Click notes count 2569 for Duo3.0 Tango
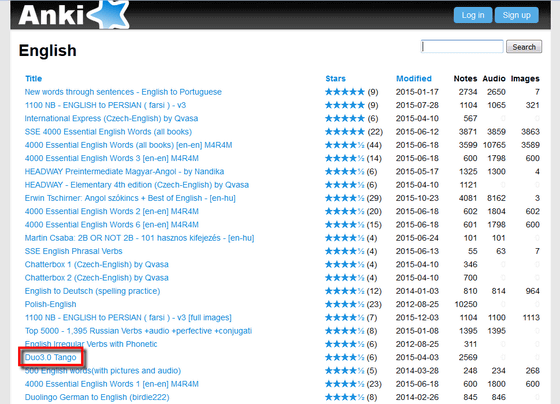The image size is (560, 404). coord(468,357)
